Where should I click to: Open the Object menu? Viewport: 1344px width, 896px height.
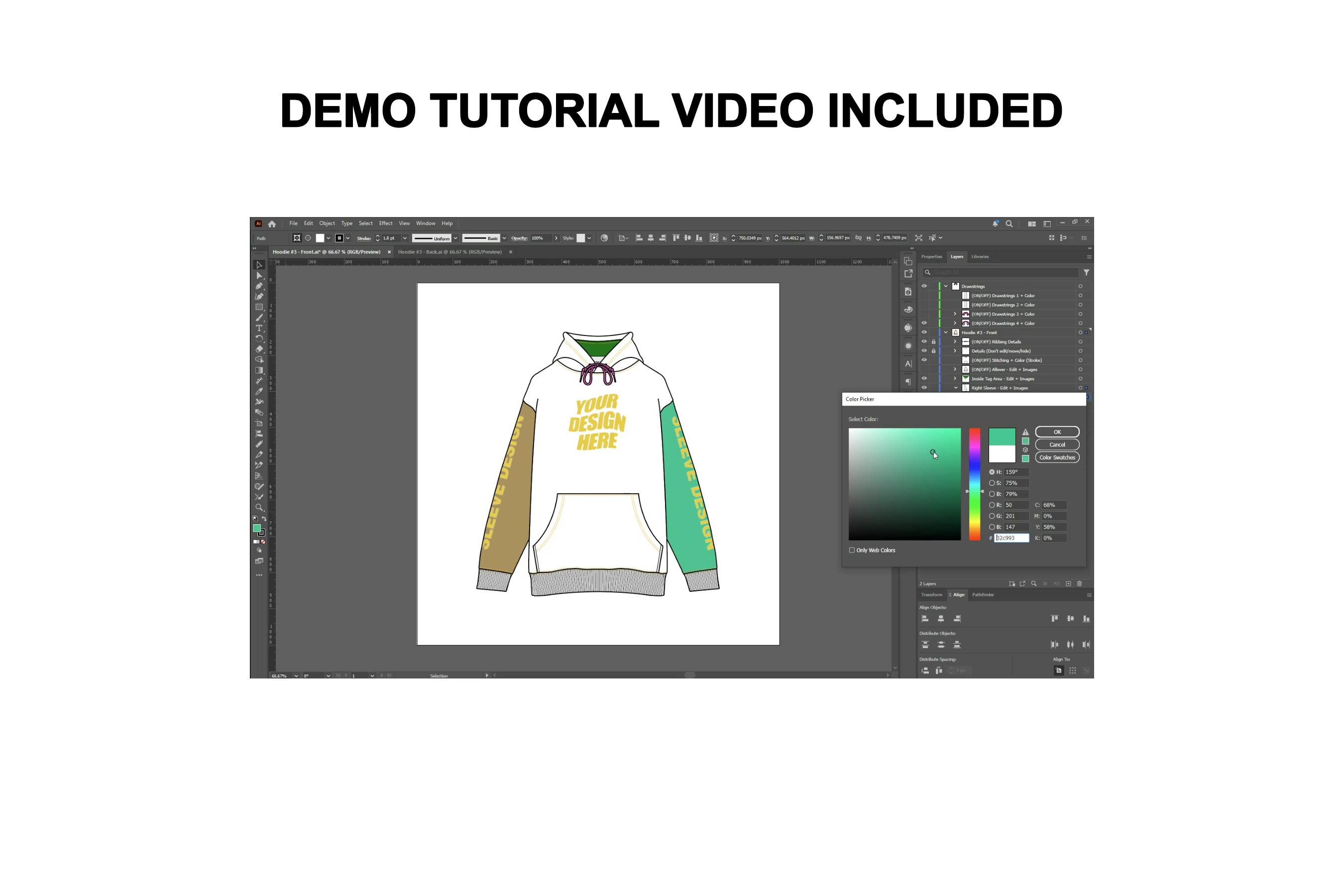pyautogui.click(x=327, y=224)
